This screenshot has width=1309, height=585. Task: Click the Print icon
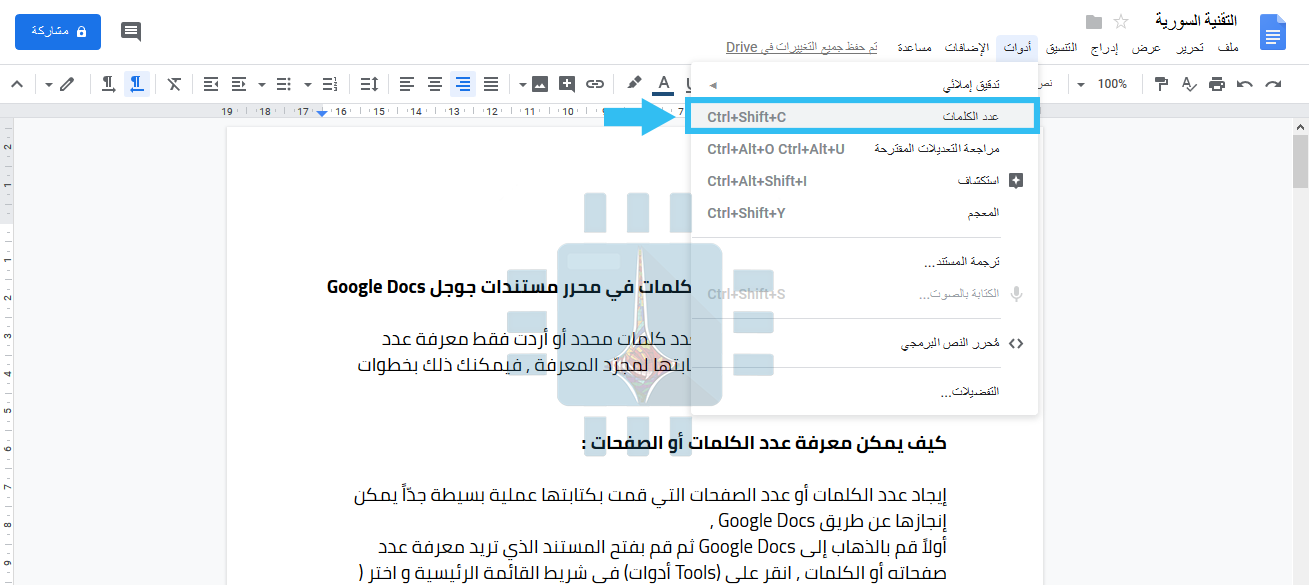tap(1217, 84)
